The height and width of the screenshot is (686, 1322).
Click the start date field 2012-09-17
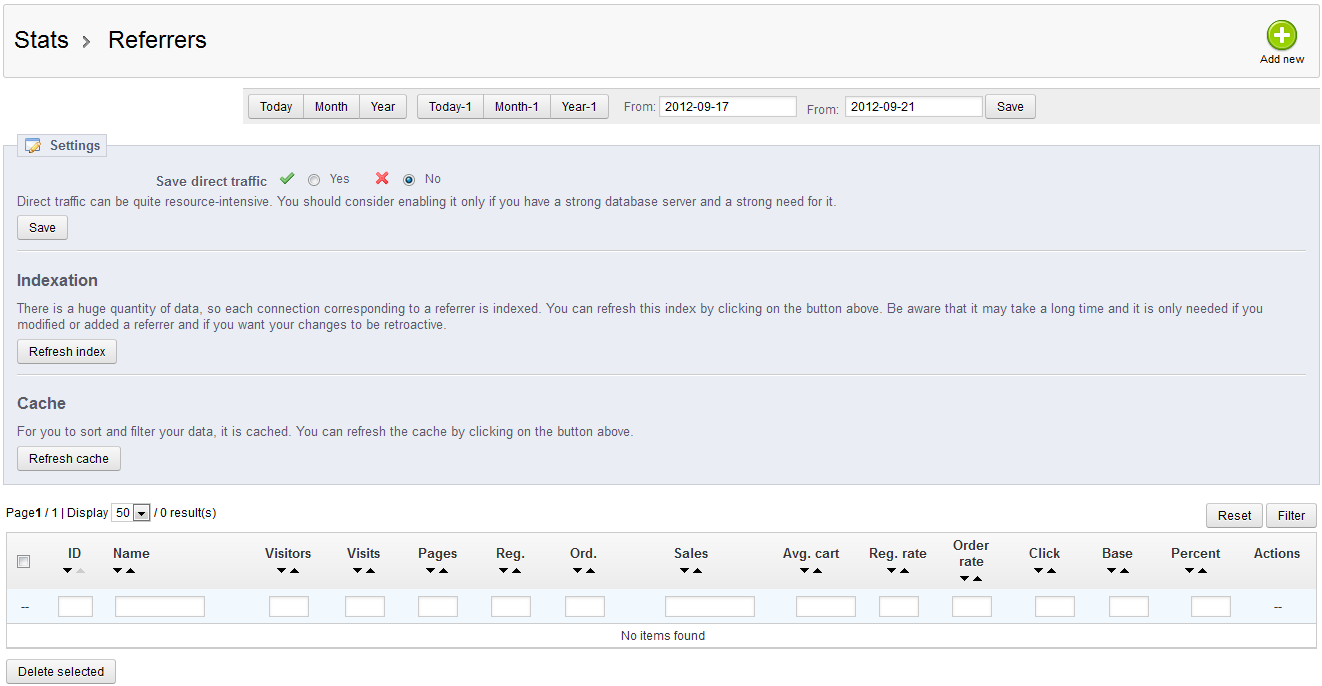[x=727, y=107]
